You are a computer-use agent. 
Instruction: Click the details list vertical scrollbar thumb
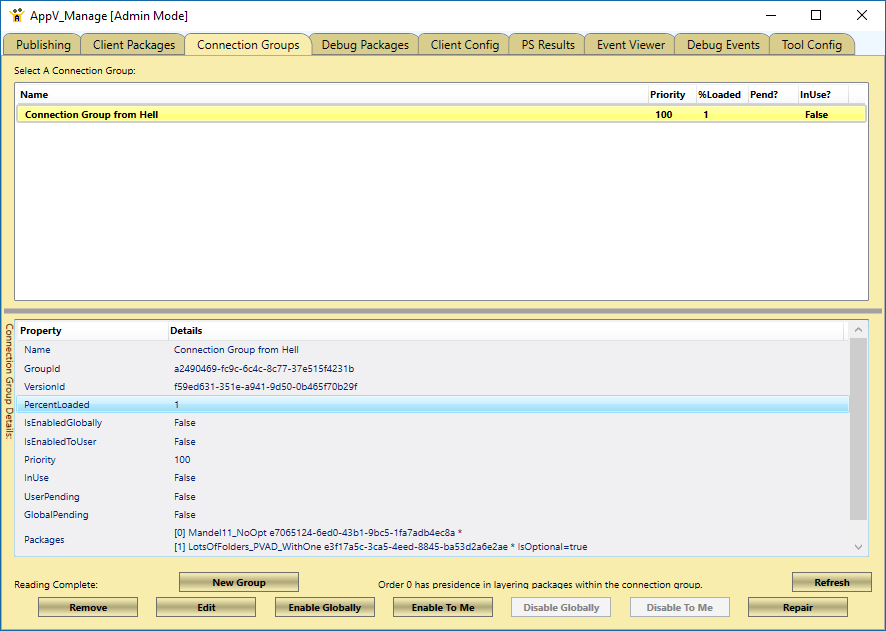pos(858,429)
